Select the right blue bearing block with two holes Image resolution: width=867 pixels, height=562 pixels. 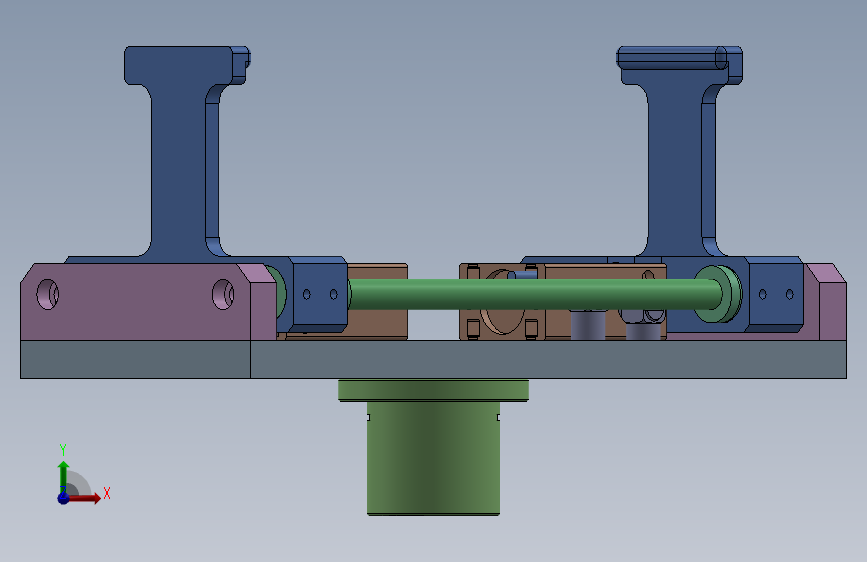776,294
